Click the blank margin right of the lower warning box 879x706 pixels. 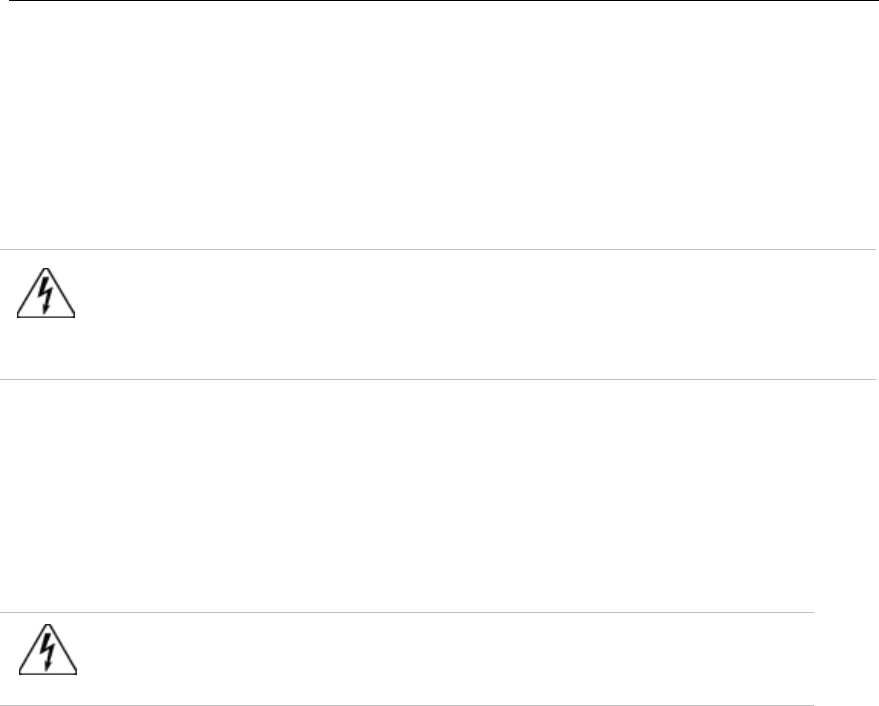(x=846, y=659)
